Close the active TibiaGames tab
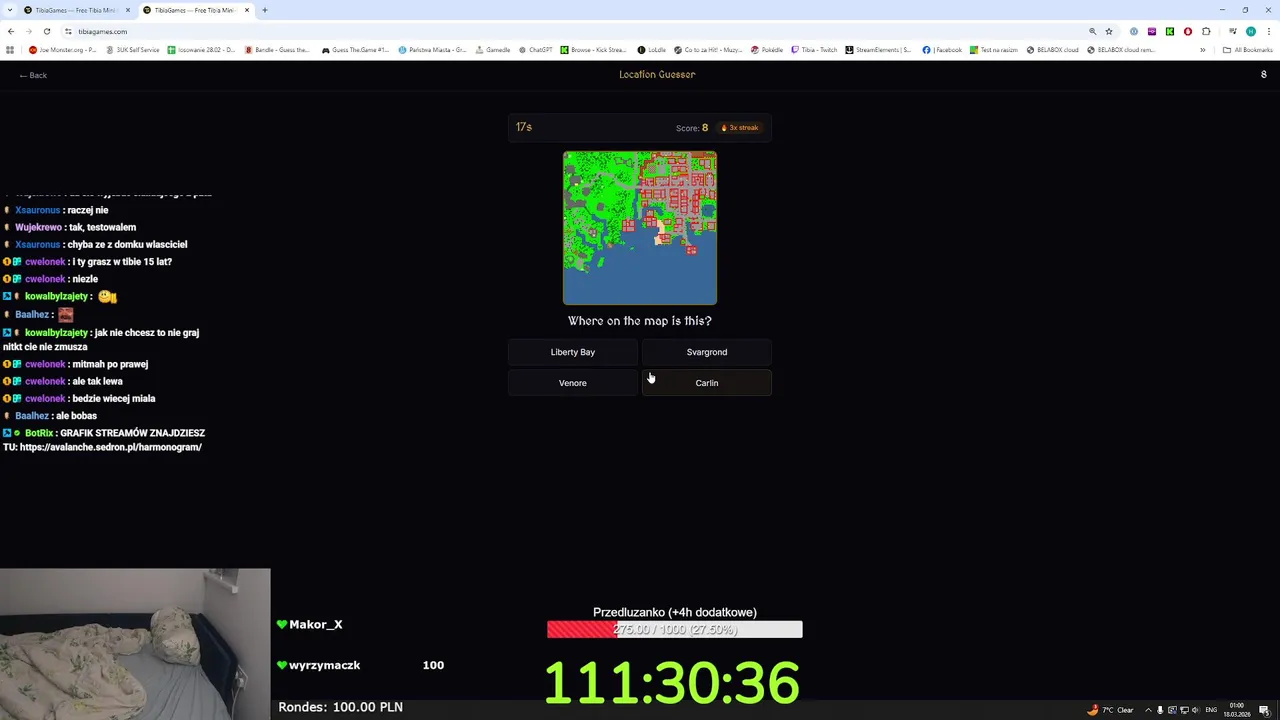 [x=247, y=10]
